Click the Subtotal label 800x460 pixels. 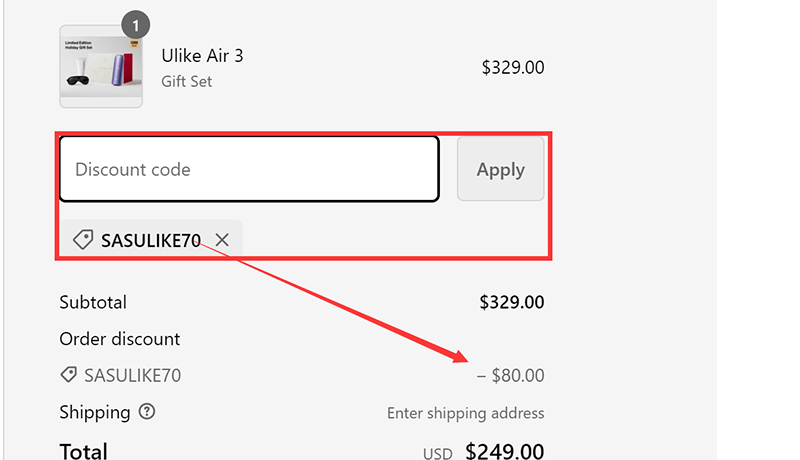93,302
